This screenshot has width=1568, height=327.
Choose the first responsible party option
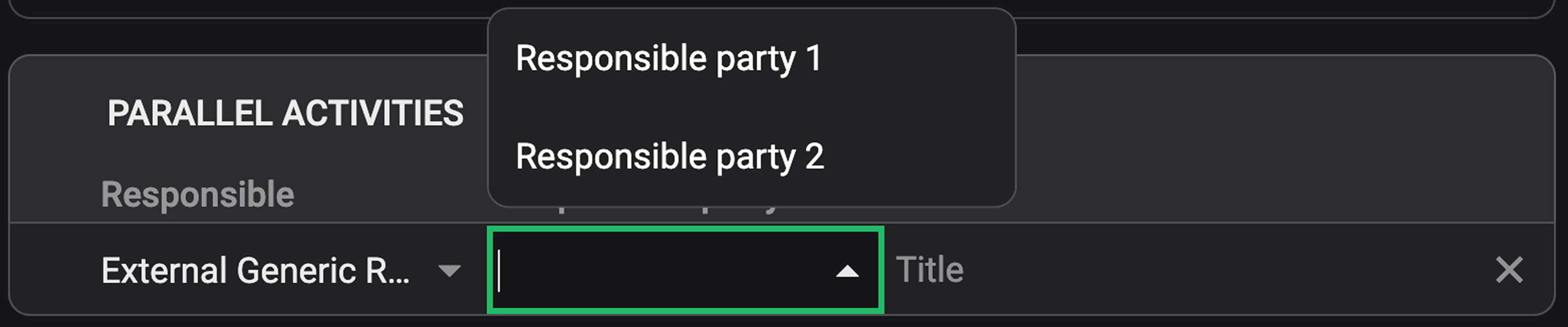[670, 59]
